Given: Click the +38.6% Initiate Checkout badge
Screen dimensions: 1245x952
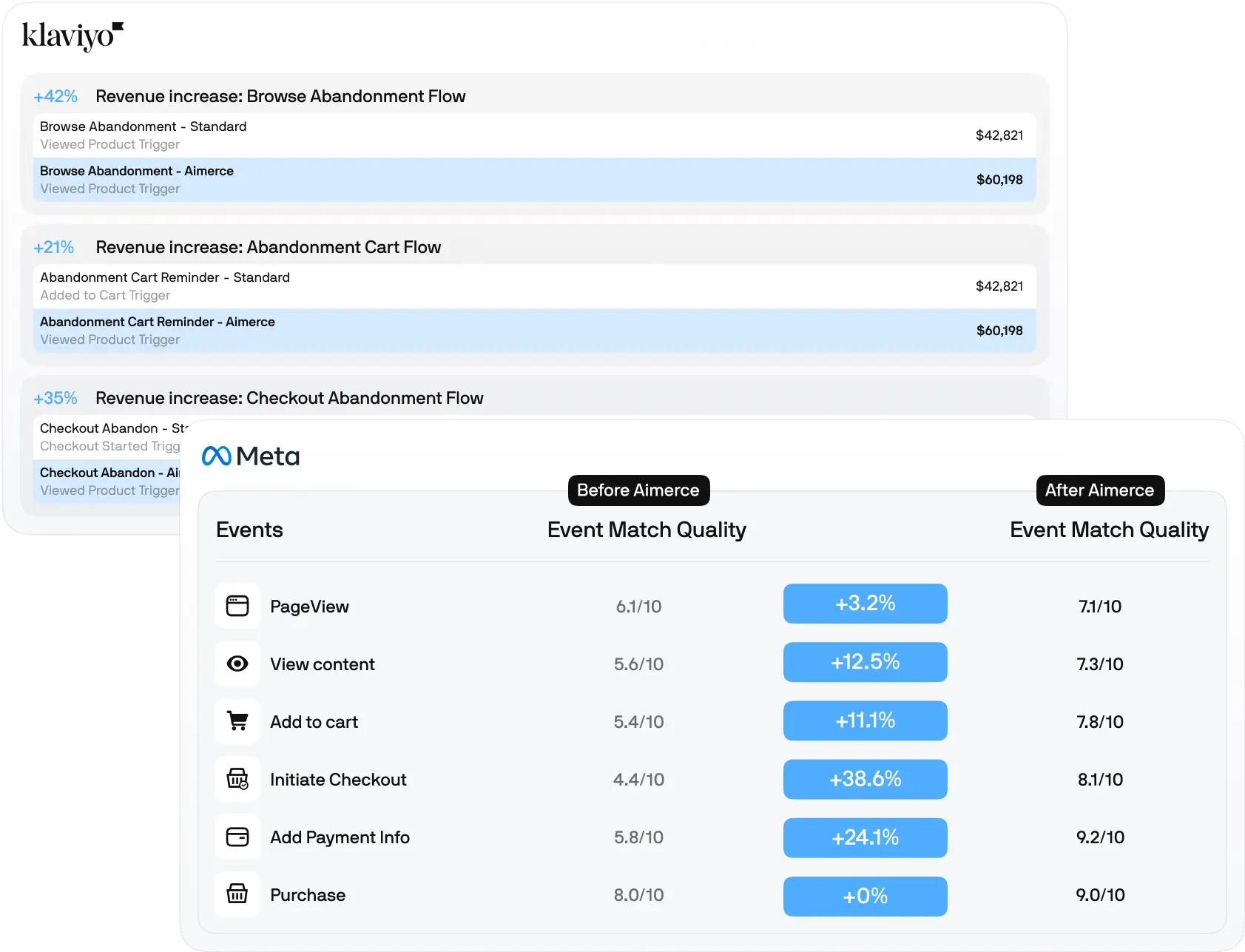Looking at the screenshot, I should [866, 779].
